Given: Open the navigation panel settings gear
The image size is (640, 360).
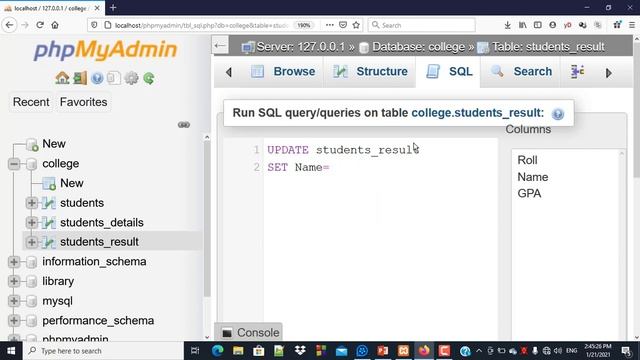Looking at the screenshot, I should coord(131,78).
